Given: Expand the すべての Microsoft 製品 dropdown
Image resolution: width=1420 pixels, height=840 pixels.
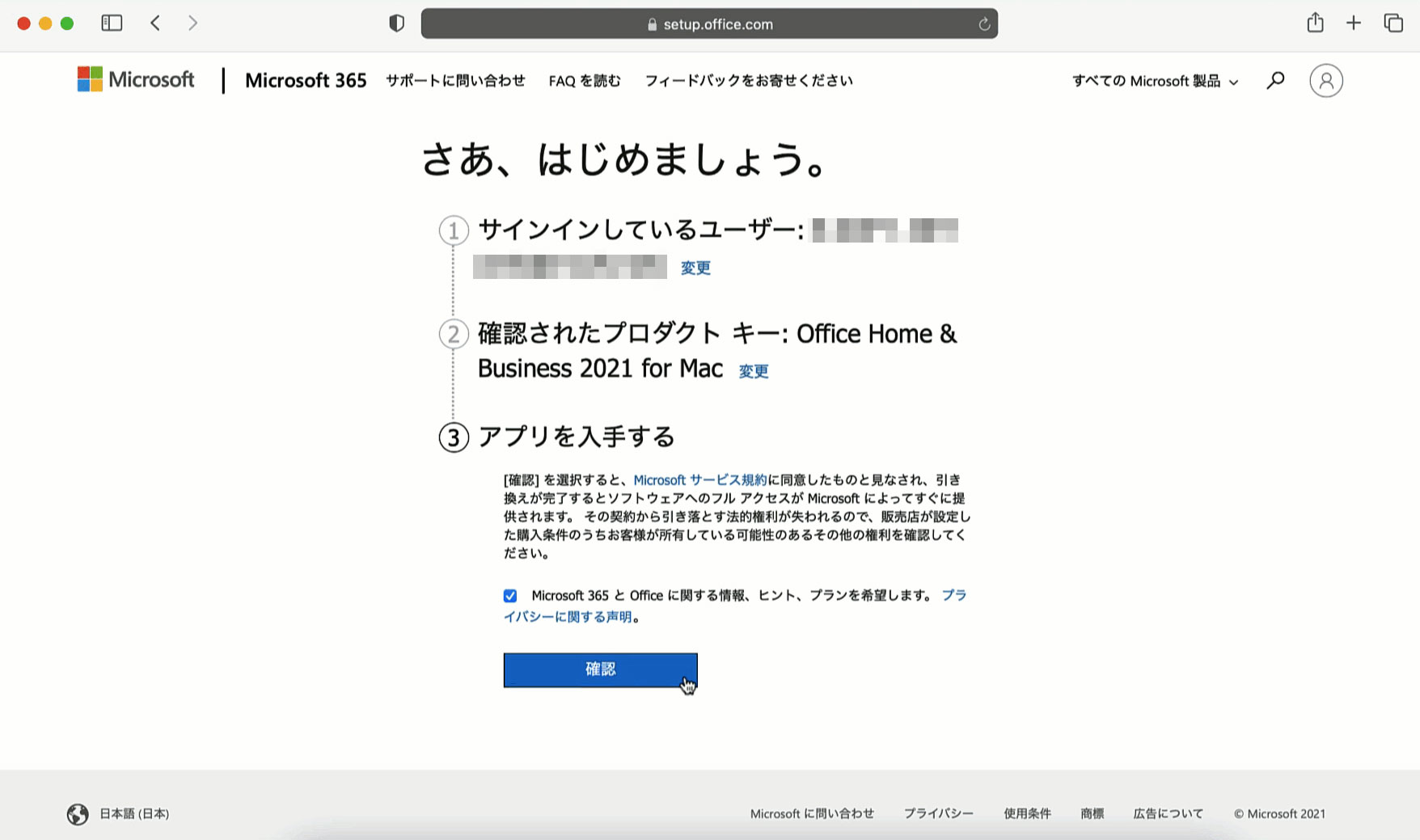Looking at the screenshot, I should point(1155,81).
